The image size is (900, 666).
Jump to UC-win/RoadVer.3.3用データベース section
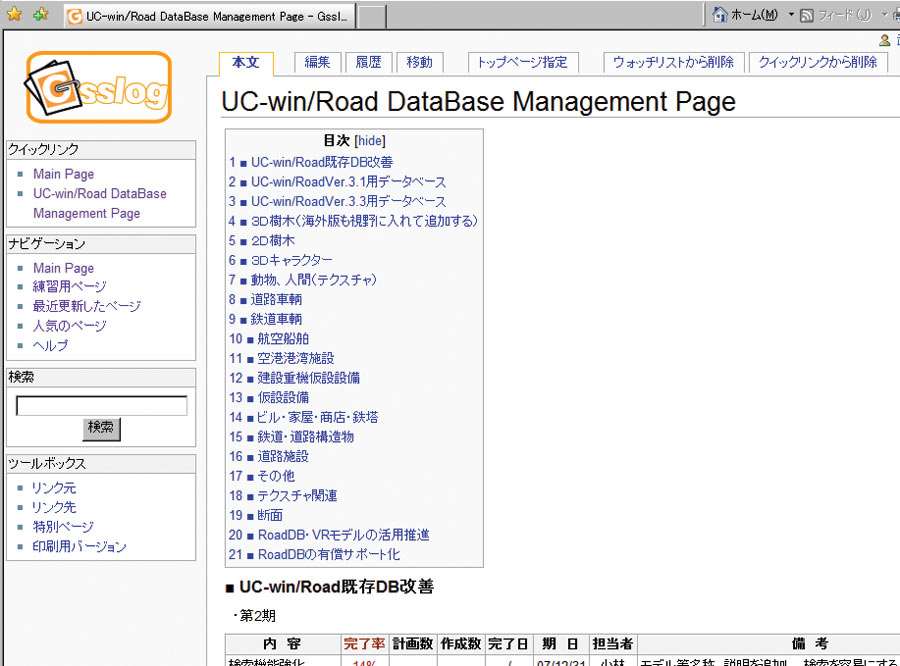pyautogui.click(x=348, y=202)
